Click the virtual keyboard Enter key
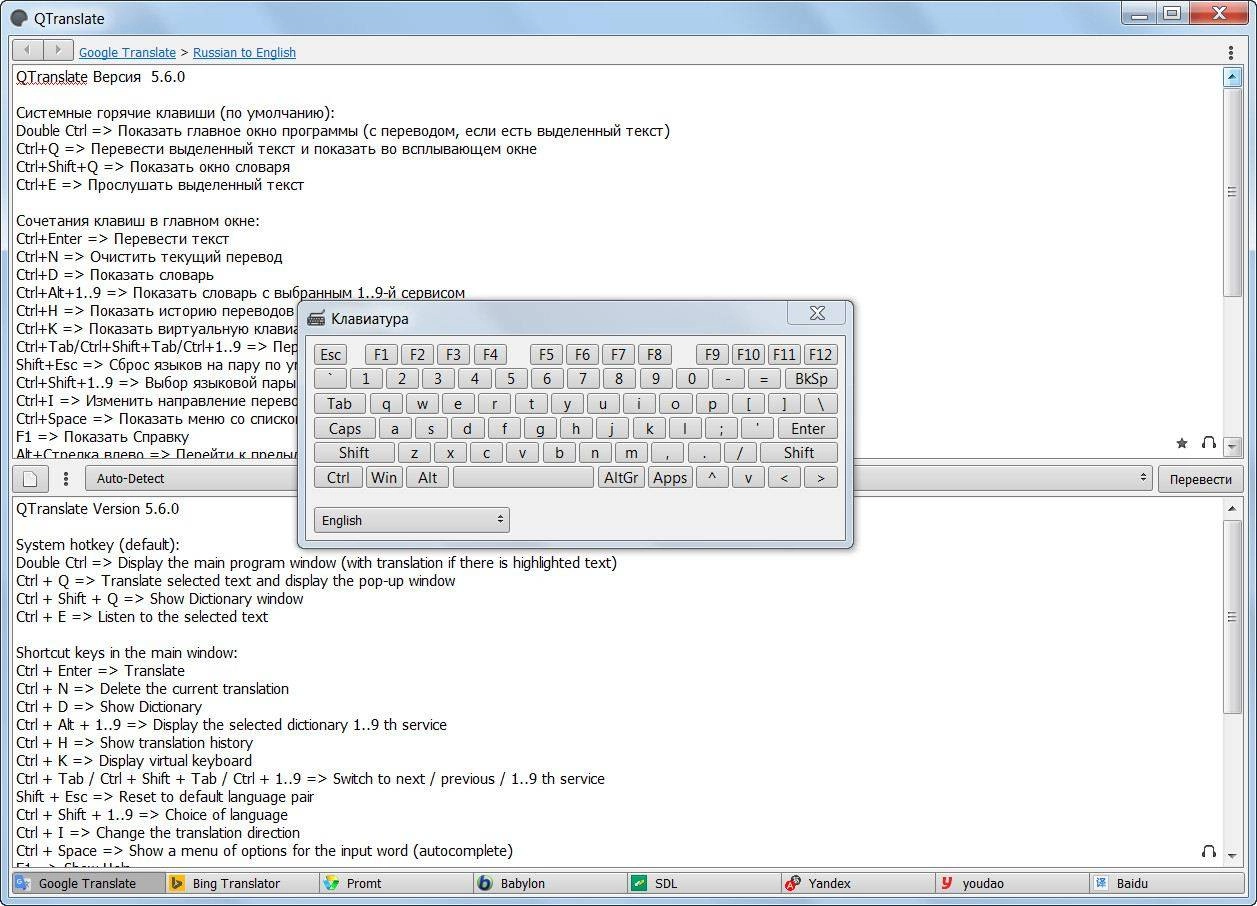Image resolution: width=1257 pixels, height=906 pixels. pos(808,428)
